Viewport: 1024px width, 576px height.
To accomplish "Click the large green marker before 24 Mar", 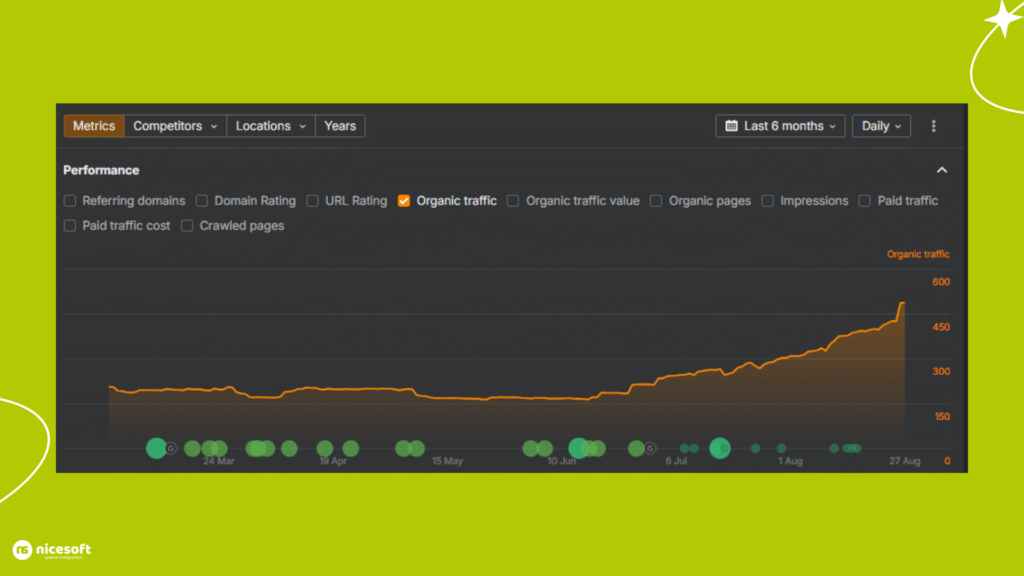I will (x=156, y=448).
